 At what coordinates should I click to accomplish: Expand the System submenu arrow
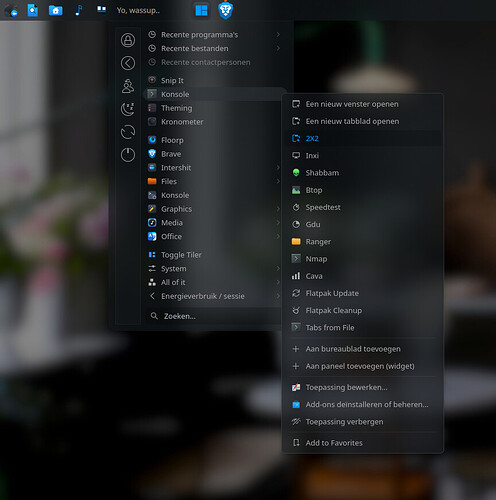278,268
